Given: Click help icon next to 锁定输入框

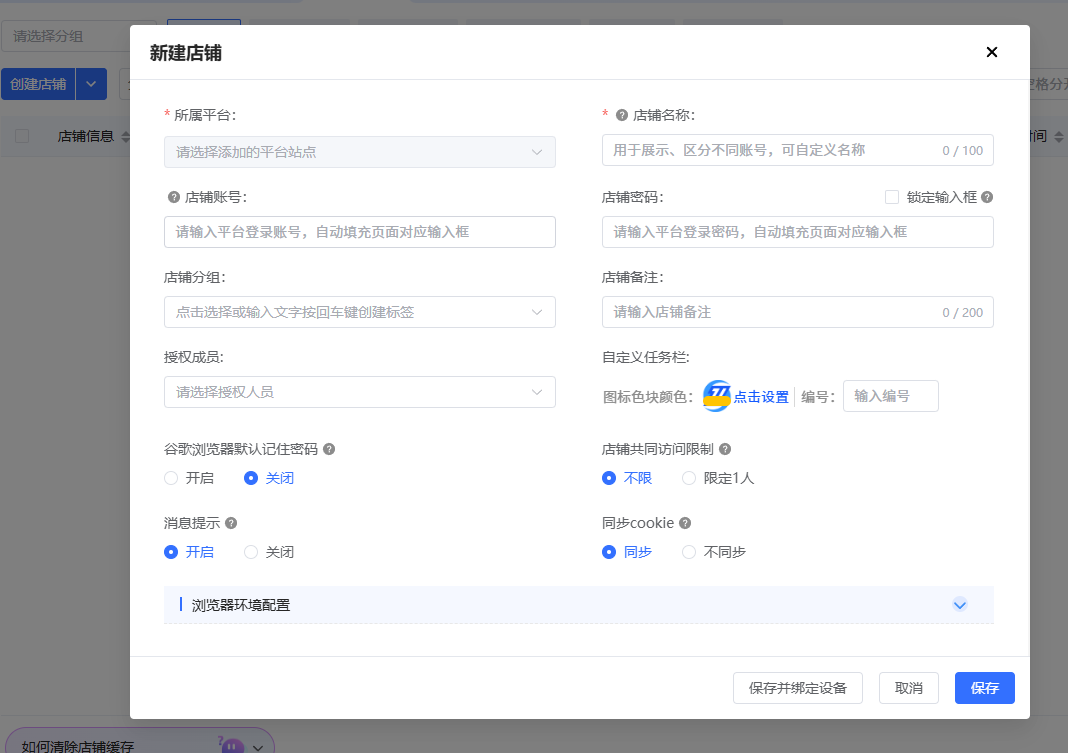Looking at the screenshot, I should coord(987,197).
